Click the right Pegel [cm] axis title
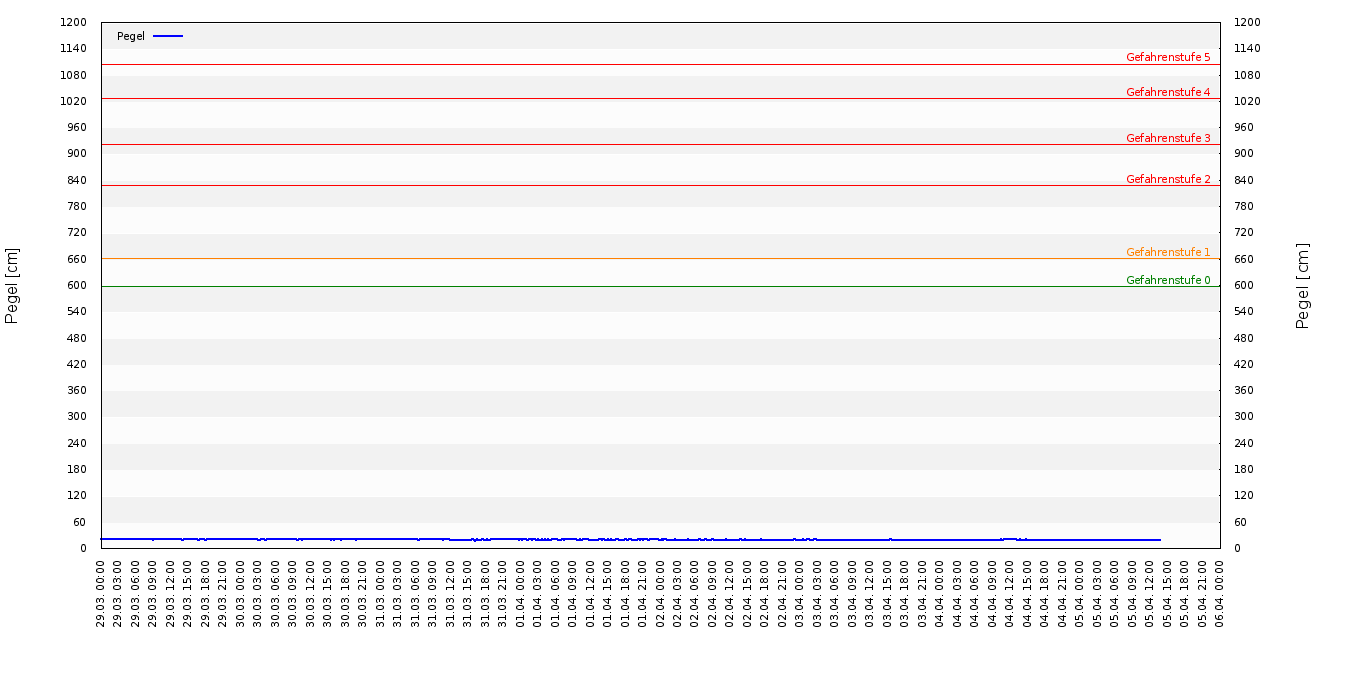 click(x=1303, y=285)
